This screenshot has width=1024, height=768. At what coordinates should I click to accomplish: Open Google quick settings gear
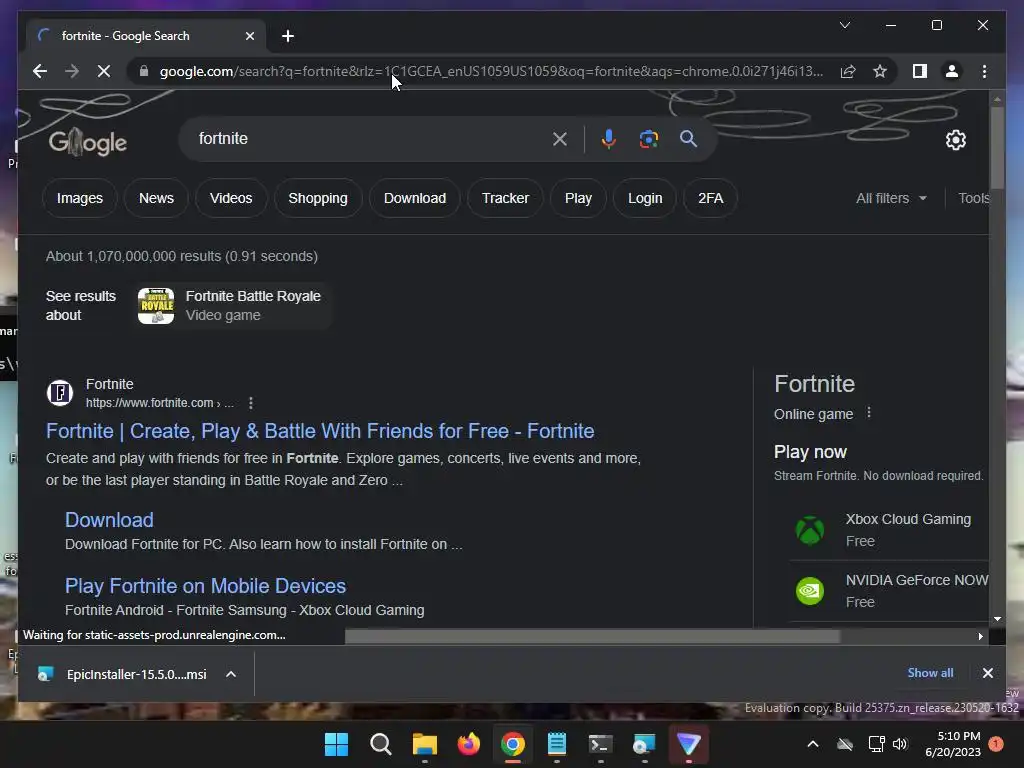pyautogui.click(x=955, y=140)
